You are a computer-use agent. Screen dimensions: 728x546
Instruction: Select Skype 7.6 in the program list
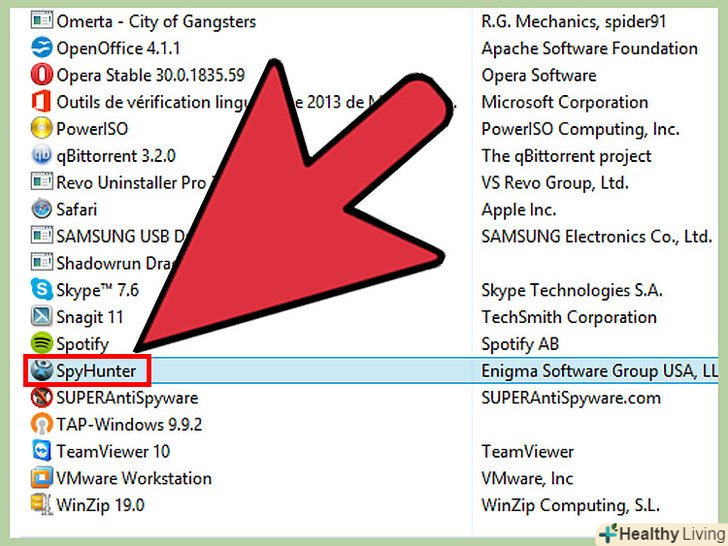[98, 291]
